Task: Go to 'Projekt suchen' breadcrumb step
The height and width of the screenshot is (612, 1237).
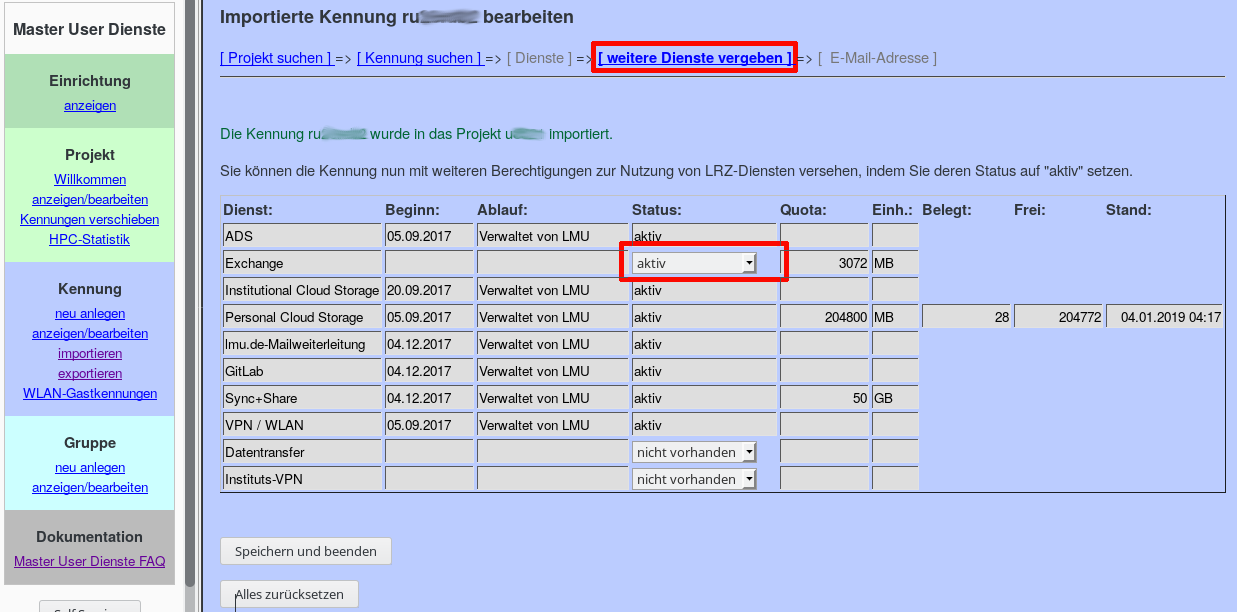Action: click(276, 58)
